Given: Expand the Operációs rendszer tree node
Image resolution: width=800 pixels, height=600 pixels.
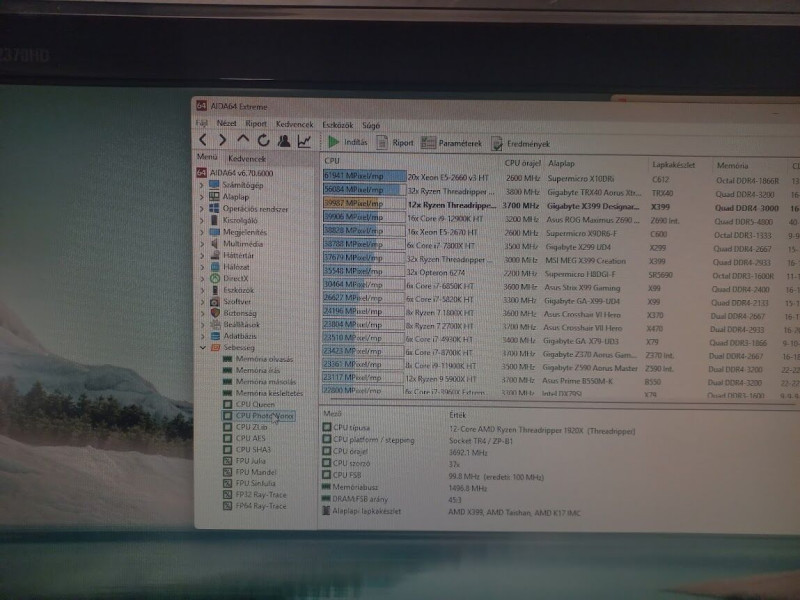Looking at the screenshot, I should 202,208.
